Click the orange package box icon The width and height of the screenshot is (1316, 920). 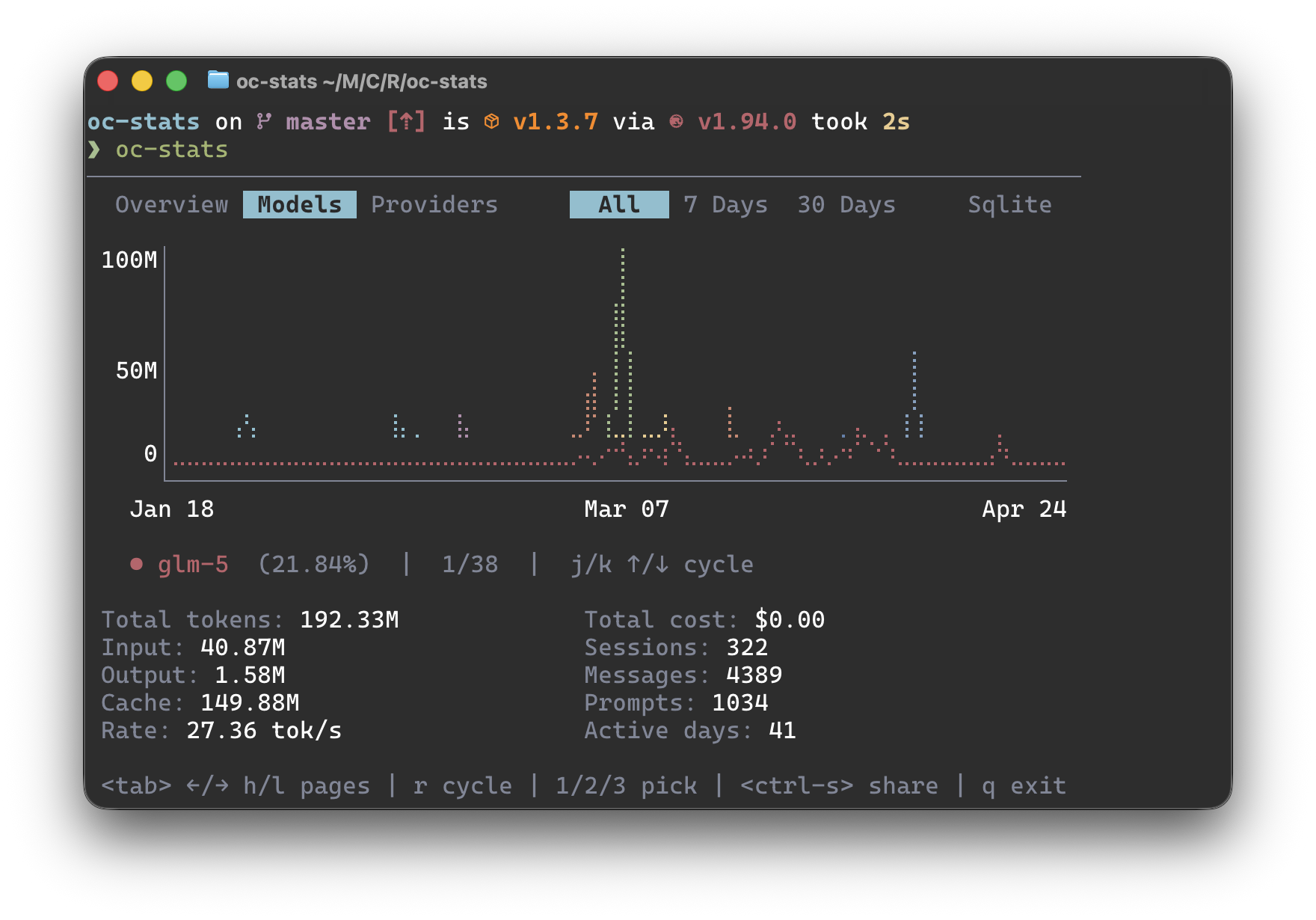tap(491, 121)
